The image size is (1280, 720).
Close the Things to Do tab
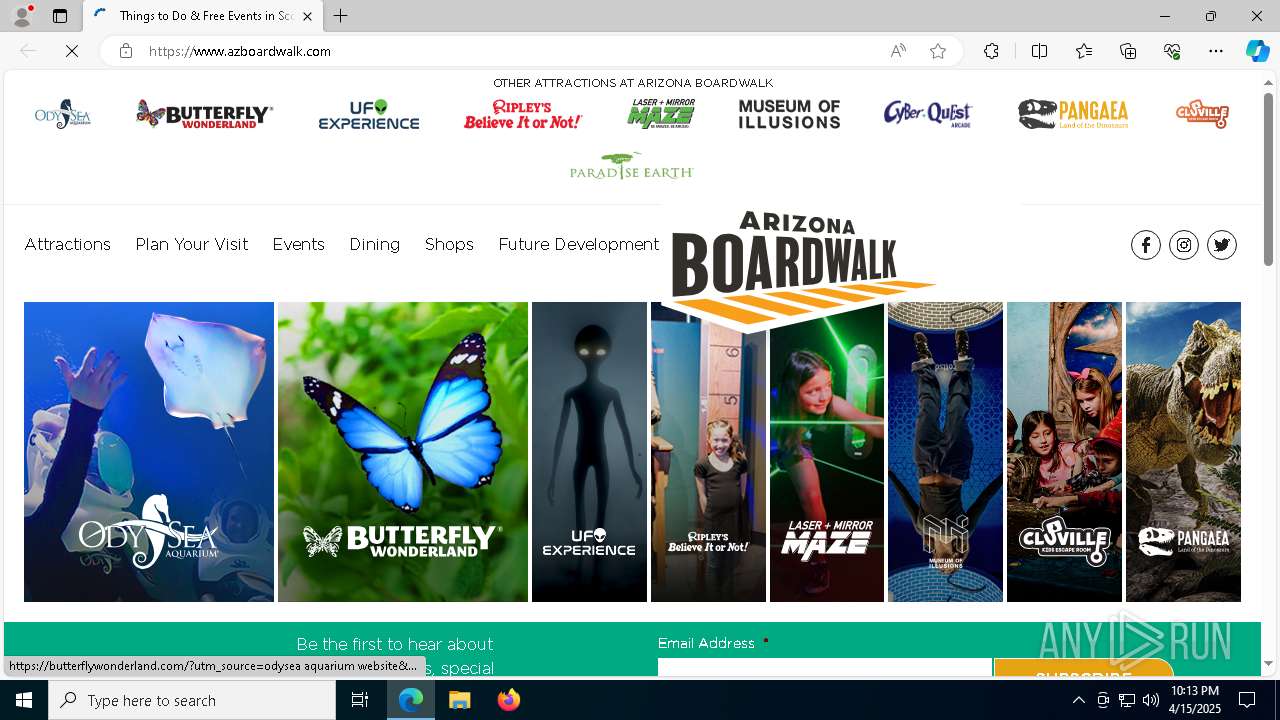point(308,16)
